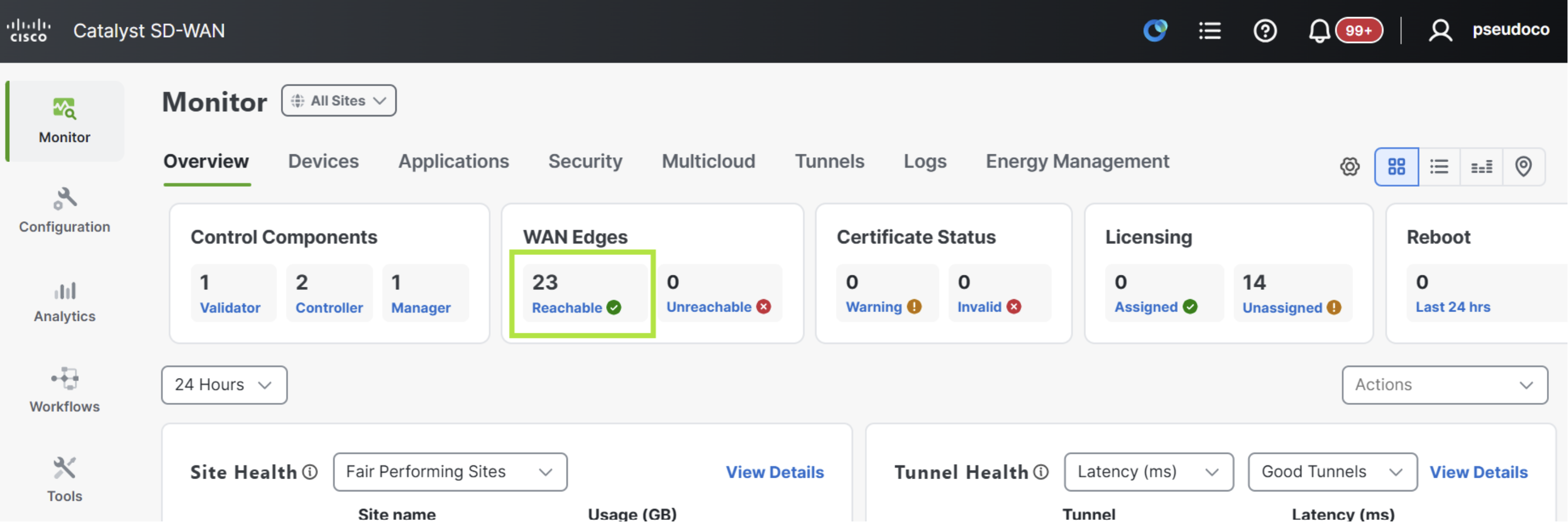1568x523 pixels.
Task: Open the notifications bell
Action: [x=1319, y=30]
